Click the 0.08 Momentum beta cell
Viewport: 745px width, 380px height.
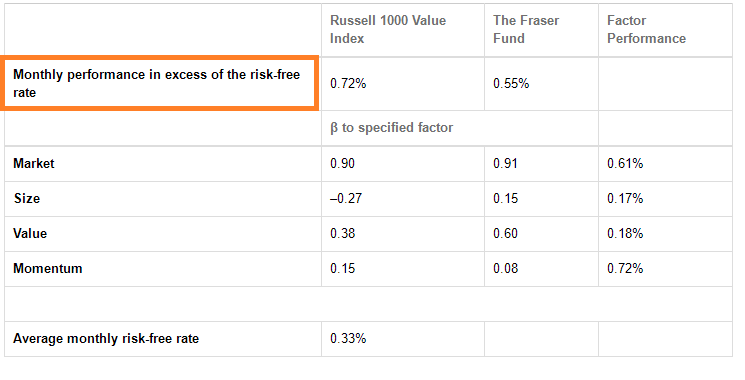(505, 268)
